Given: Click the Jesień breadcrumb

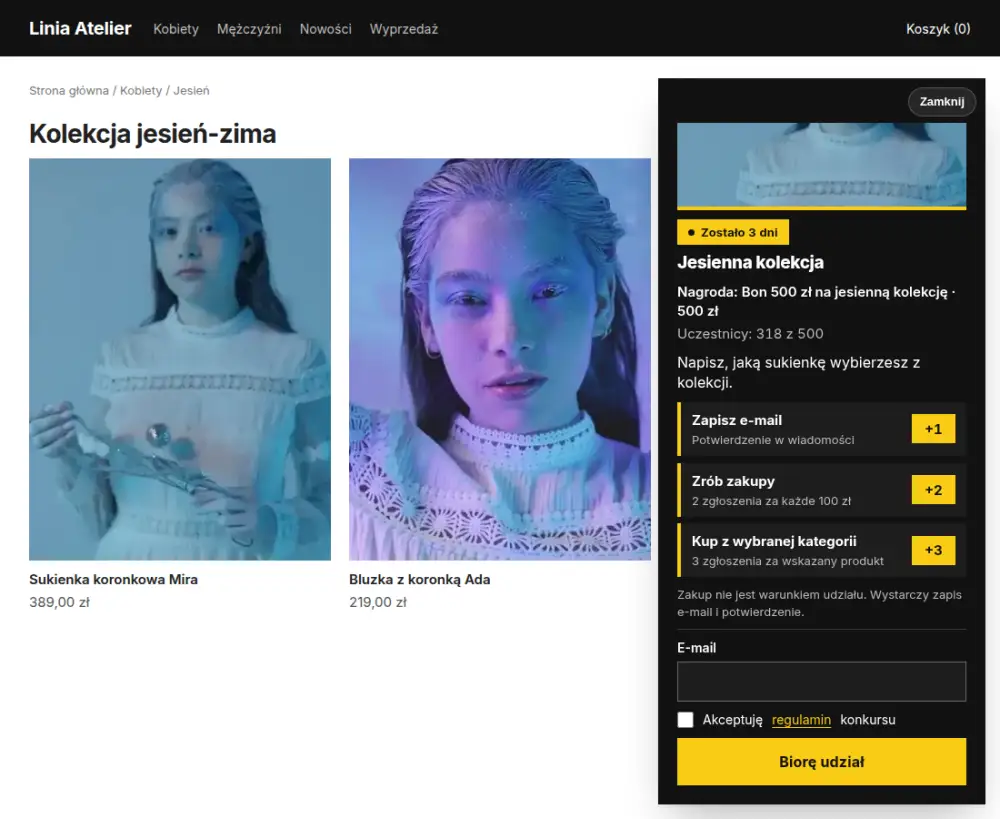Looking at the screenshot, I should pyautogui.click(x=191, y=91).
